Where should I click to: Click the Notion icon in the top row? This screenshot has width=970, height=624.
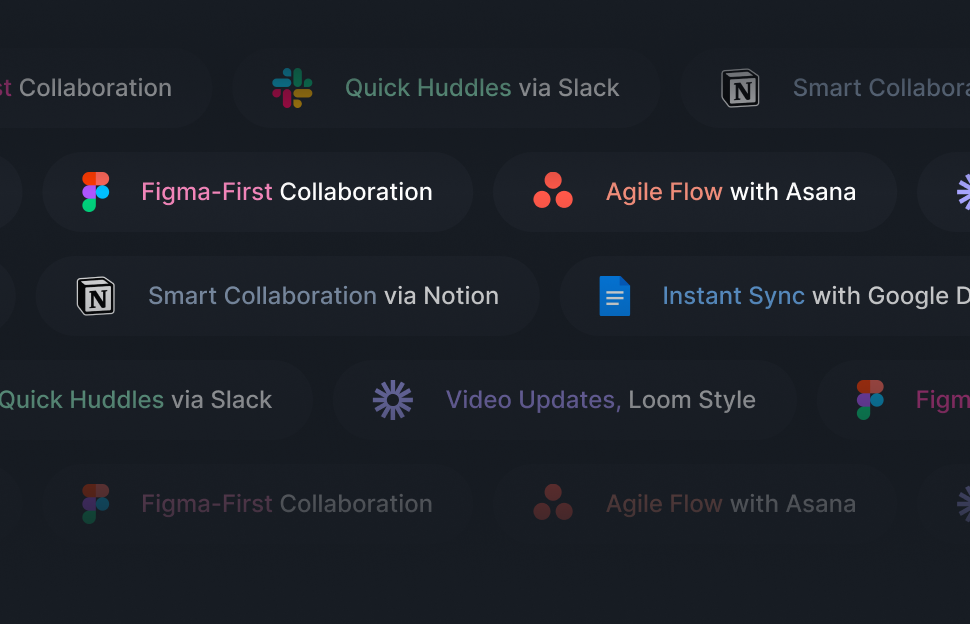[740, 88]
